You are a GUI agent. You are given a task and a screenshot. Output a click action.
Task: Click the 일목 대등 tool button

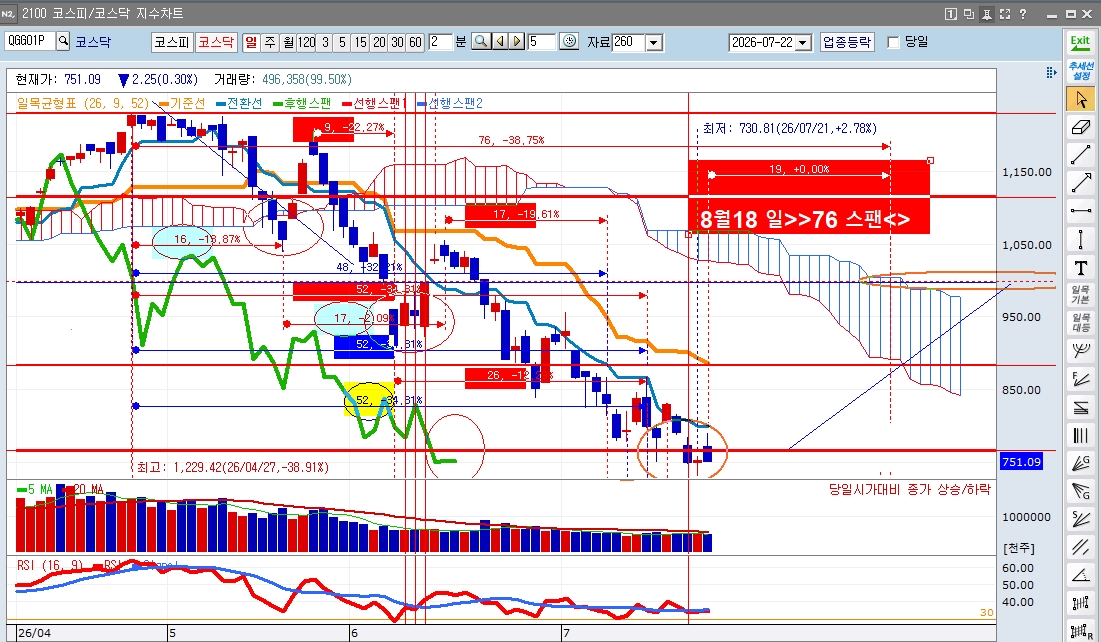(1080, 322)
